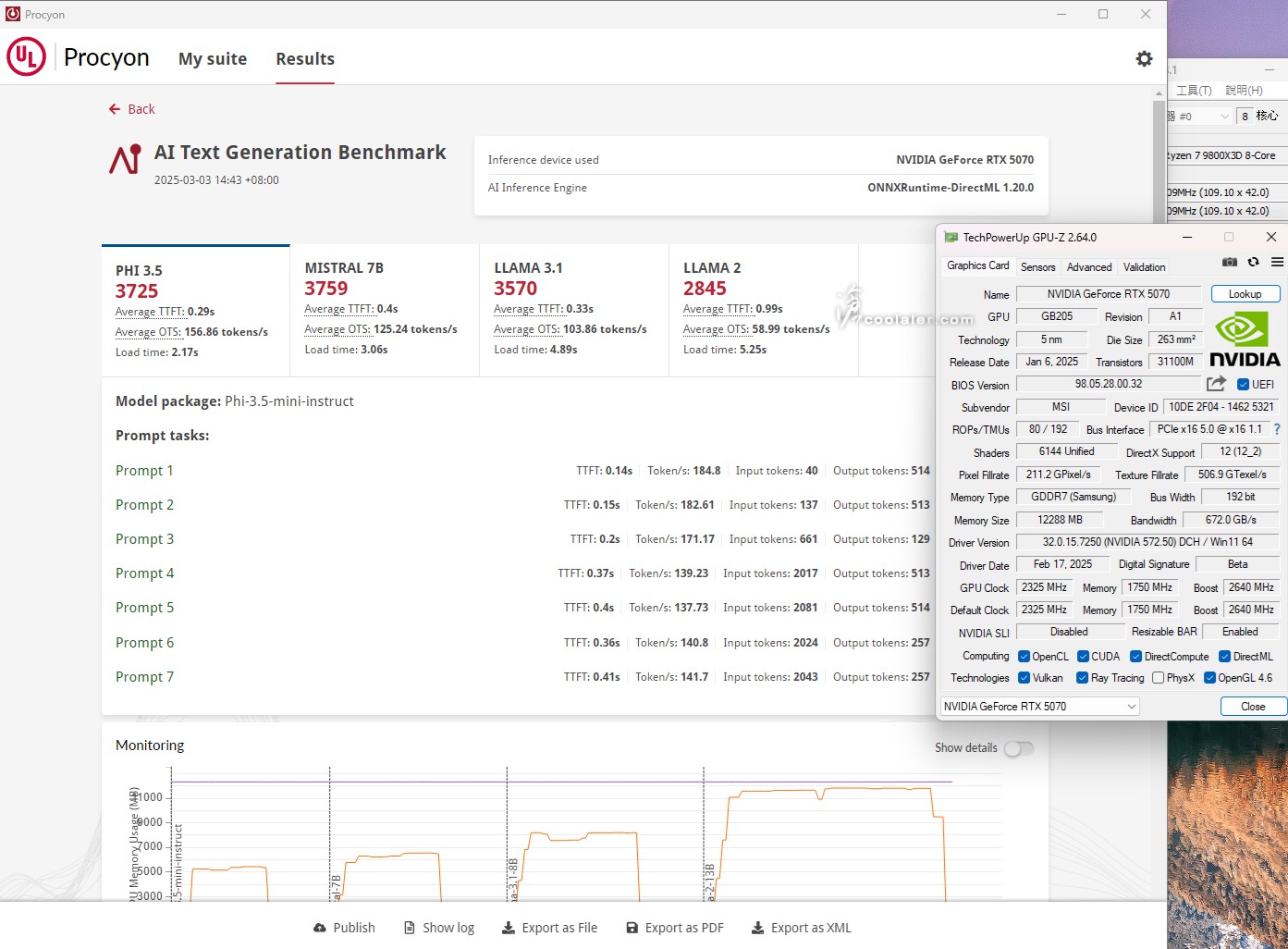Click the UL Procyon logo
The width and height of the screenshot is (1288, 949).
26,57
